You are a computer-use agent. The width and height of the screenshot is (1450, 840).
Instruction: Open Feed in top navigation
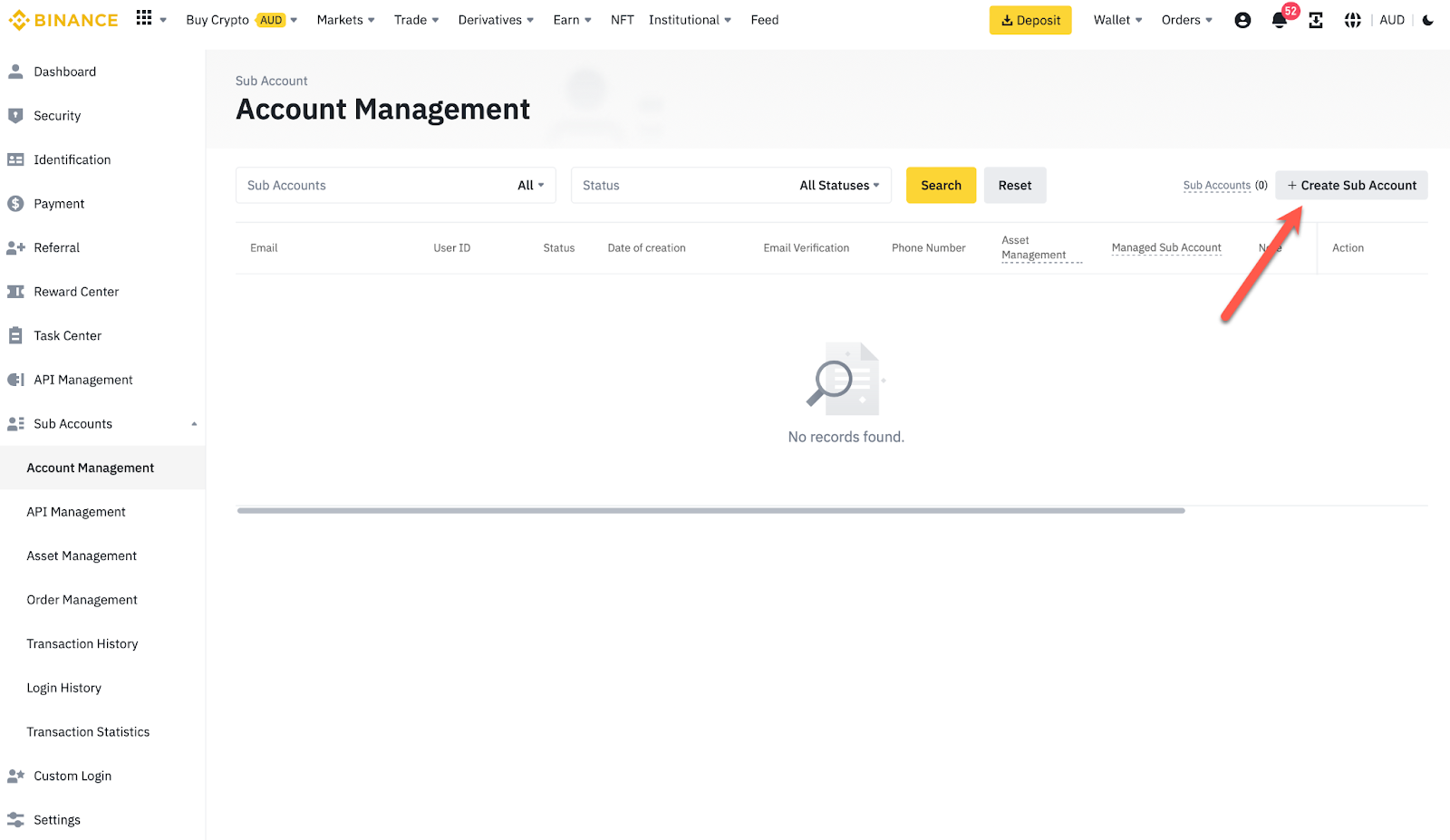click(764, 20)
